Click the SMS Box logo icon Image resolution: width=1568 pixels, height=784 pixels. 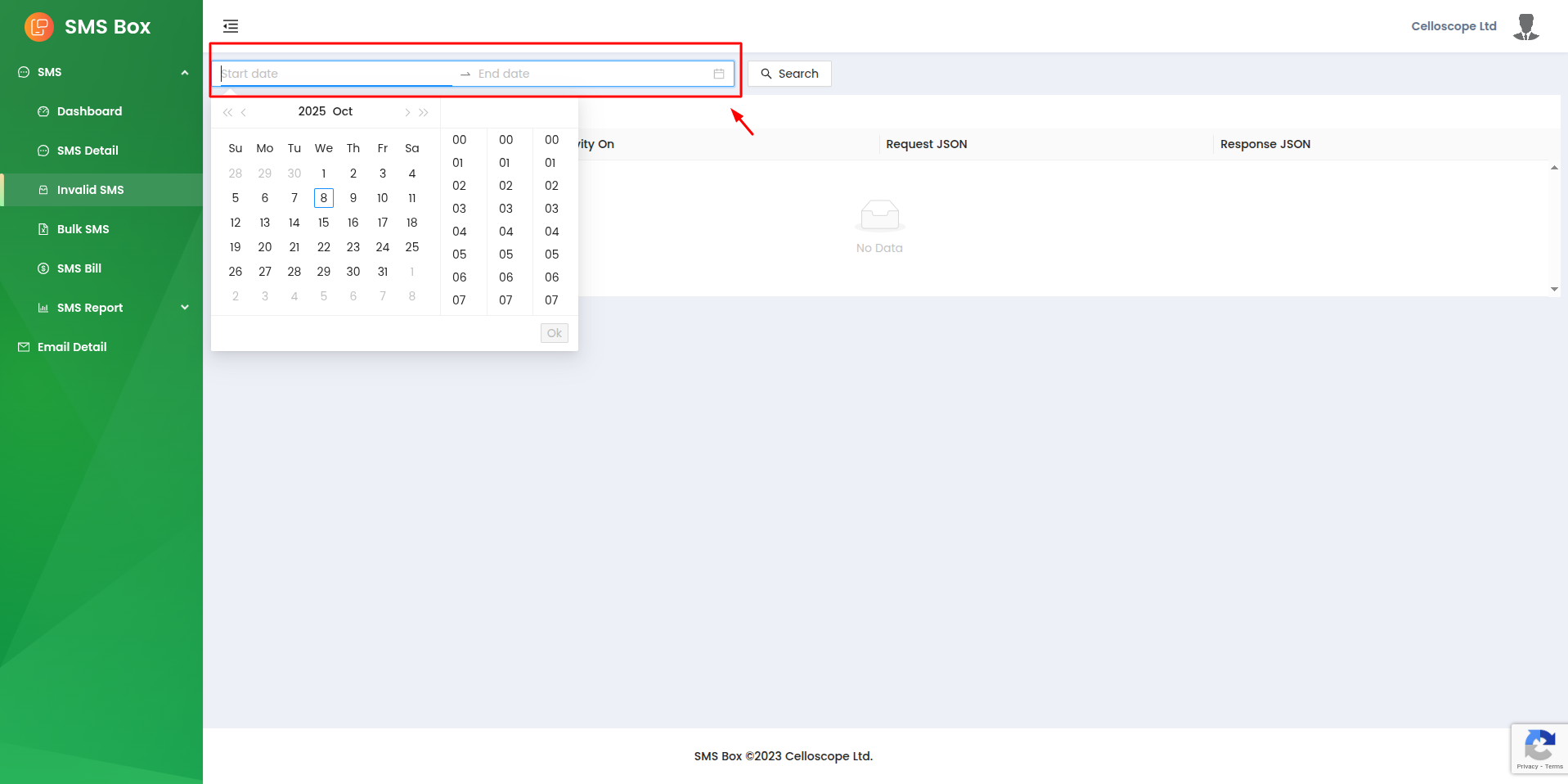[x=38, y=27]
